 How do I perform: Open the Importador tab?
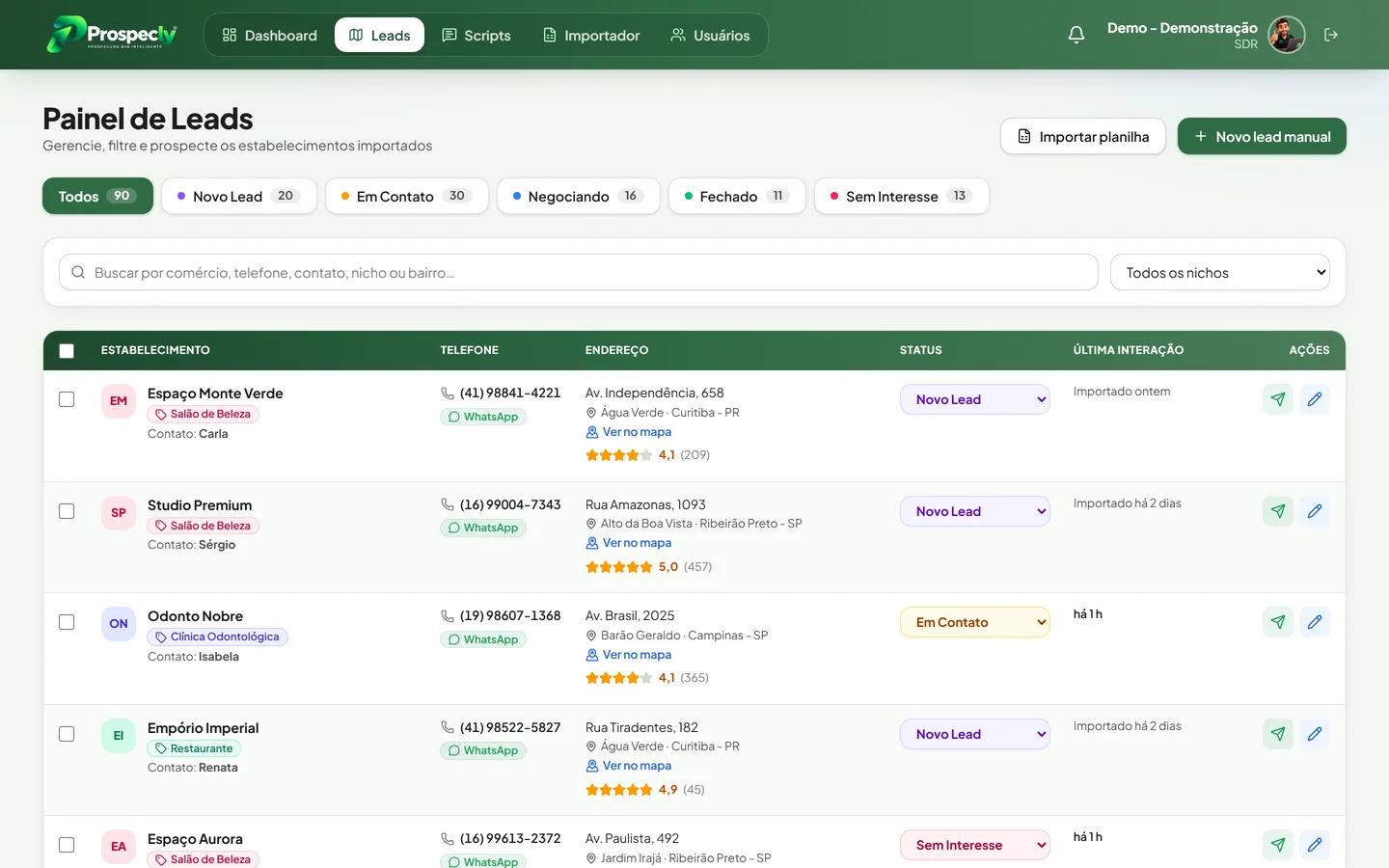click(591, 35)
